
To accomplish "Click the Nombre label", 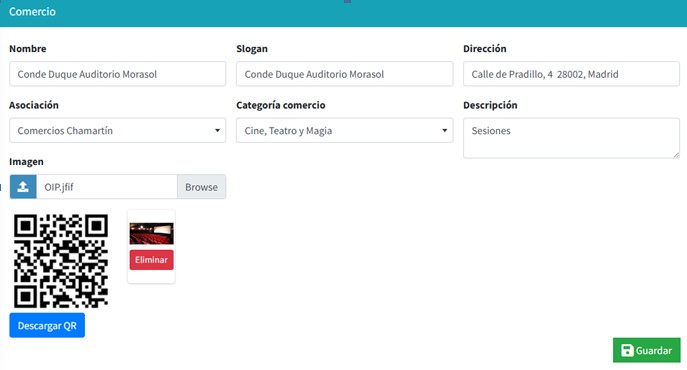I will click(x=28, y=49).
